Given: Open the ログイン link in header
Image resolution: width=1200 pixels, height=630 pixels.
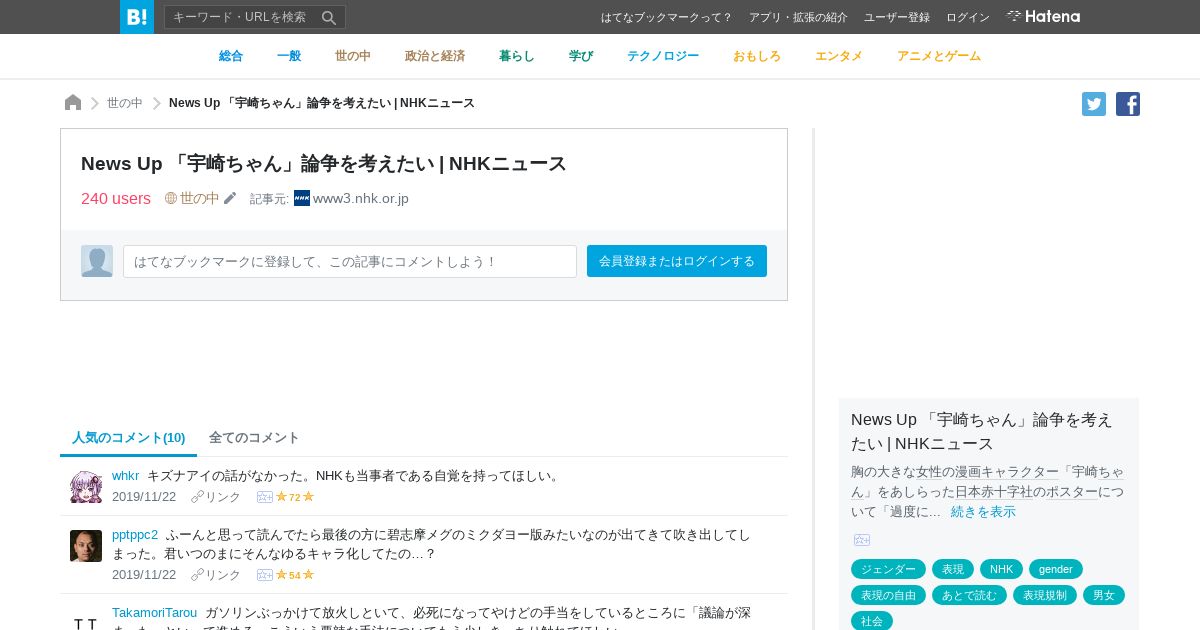Looking at the screenshot, I should click(968, 17).
